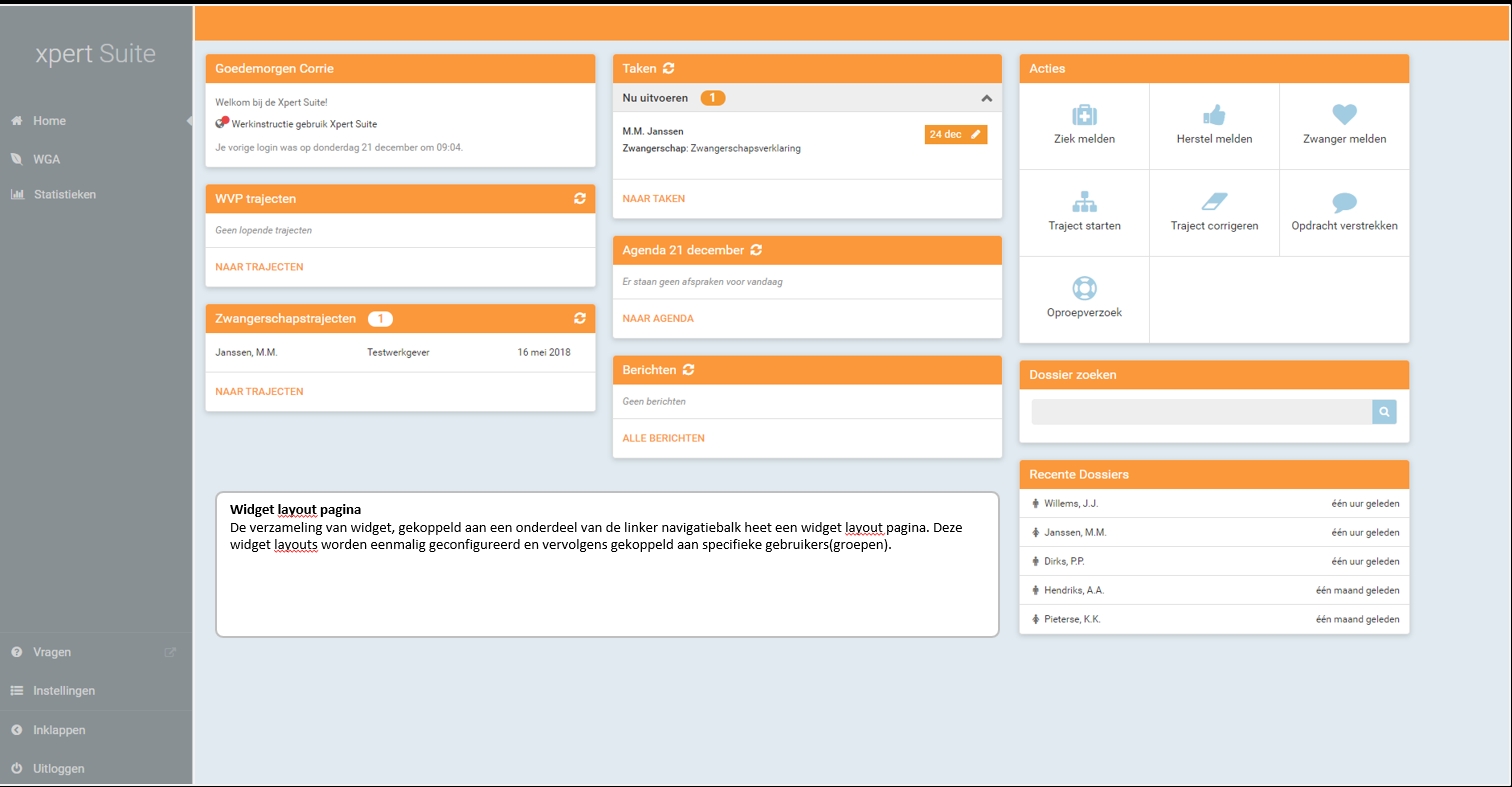Click the Dossier zoeken search field
The width and height of the screenshot is (1512, 787).
(1200, 412)
